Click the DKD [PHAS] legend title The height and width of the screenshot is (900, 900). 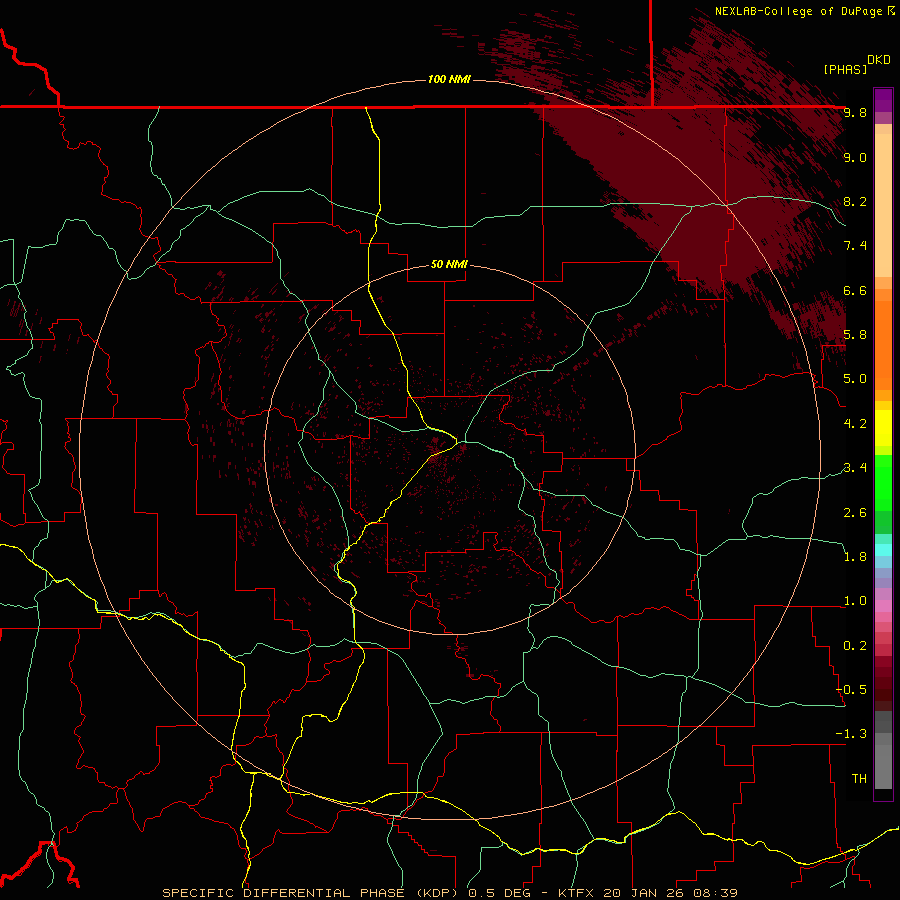pos(857,64)
